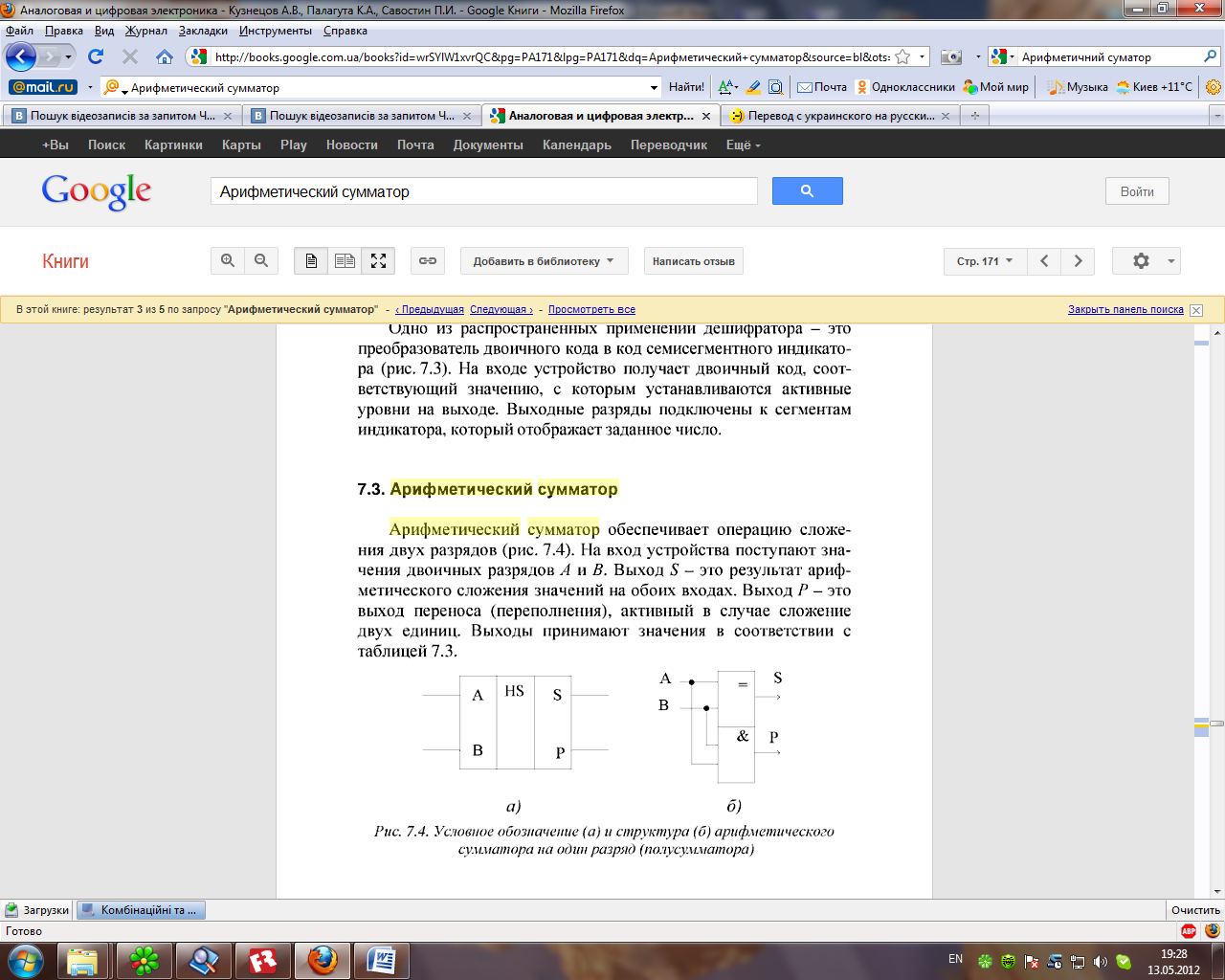Viewport: 1225px width, 980px height.
Task: Zoom in on the book page
Action: pos(228,260)
